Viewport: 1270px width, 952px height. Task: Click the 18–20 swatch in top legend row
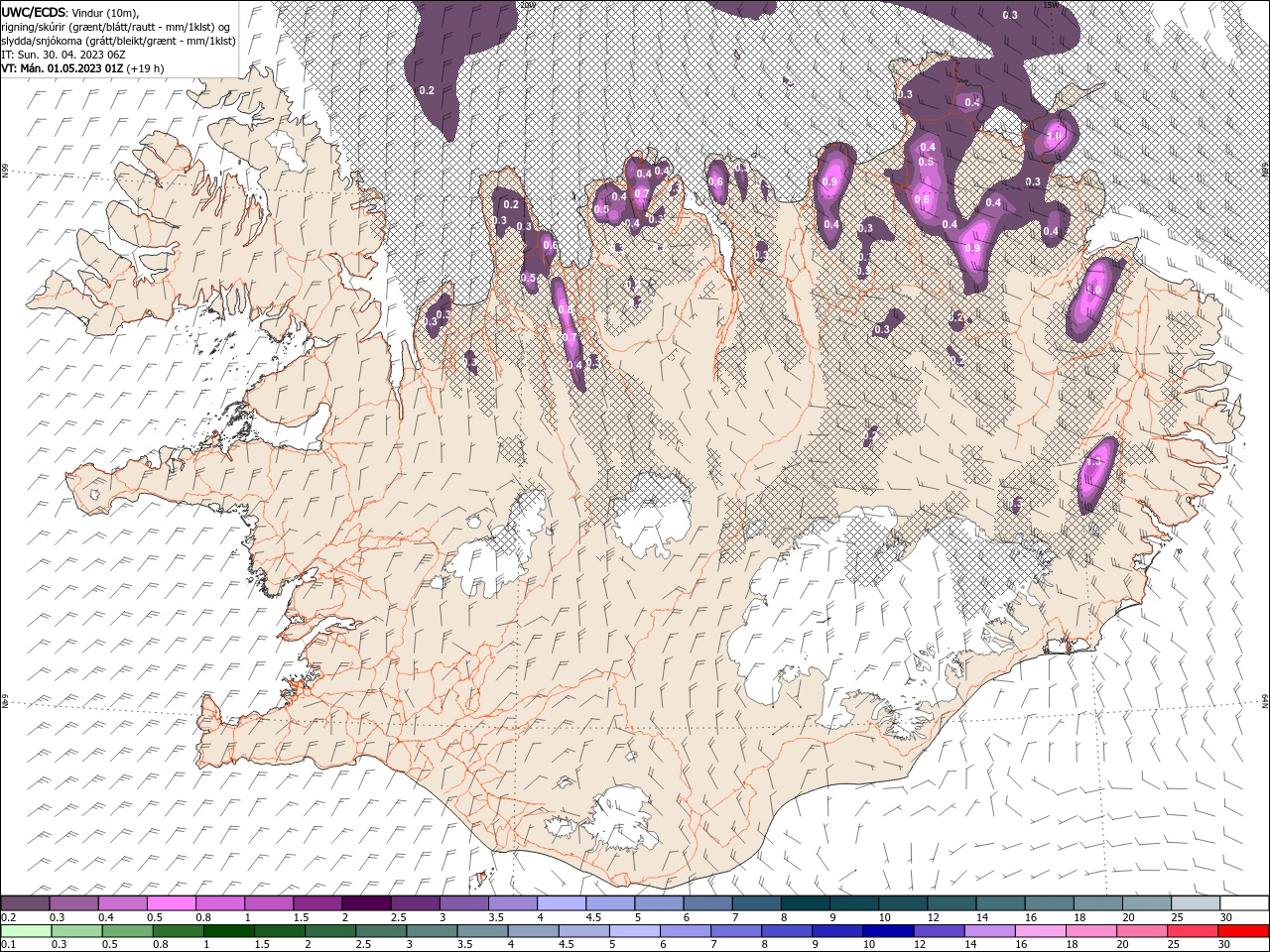[x=1096, y=902]
